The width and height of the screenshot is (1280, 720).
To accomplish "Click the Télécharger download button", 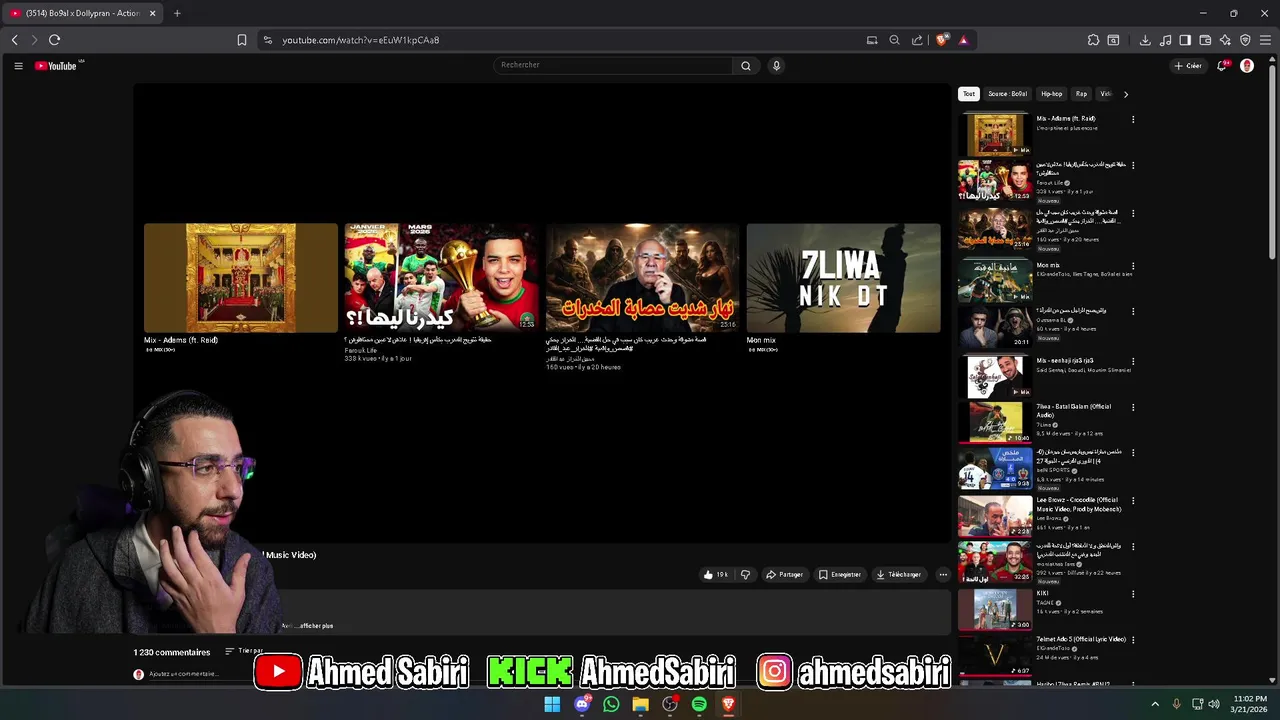I will click(x=898, y=575).
